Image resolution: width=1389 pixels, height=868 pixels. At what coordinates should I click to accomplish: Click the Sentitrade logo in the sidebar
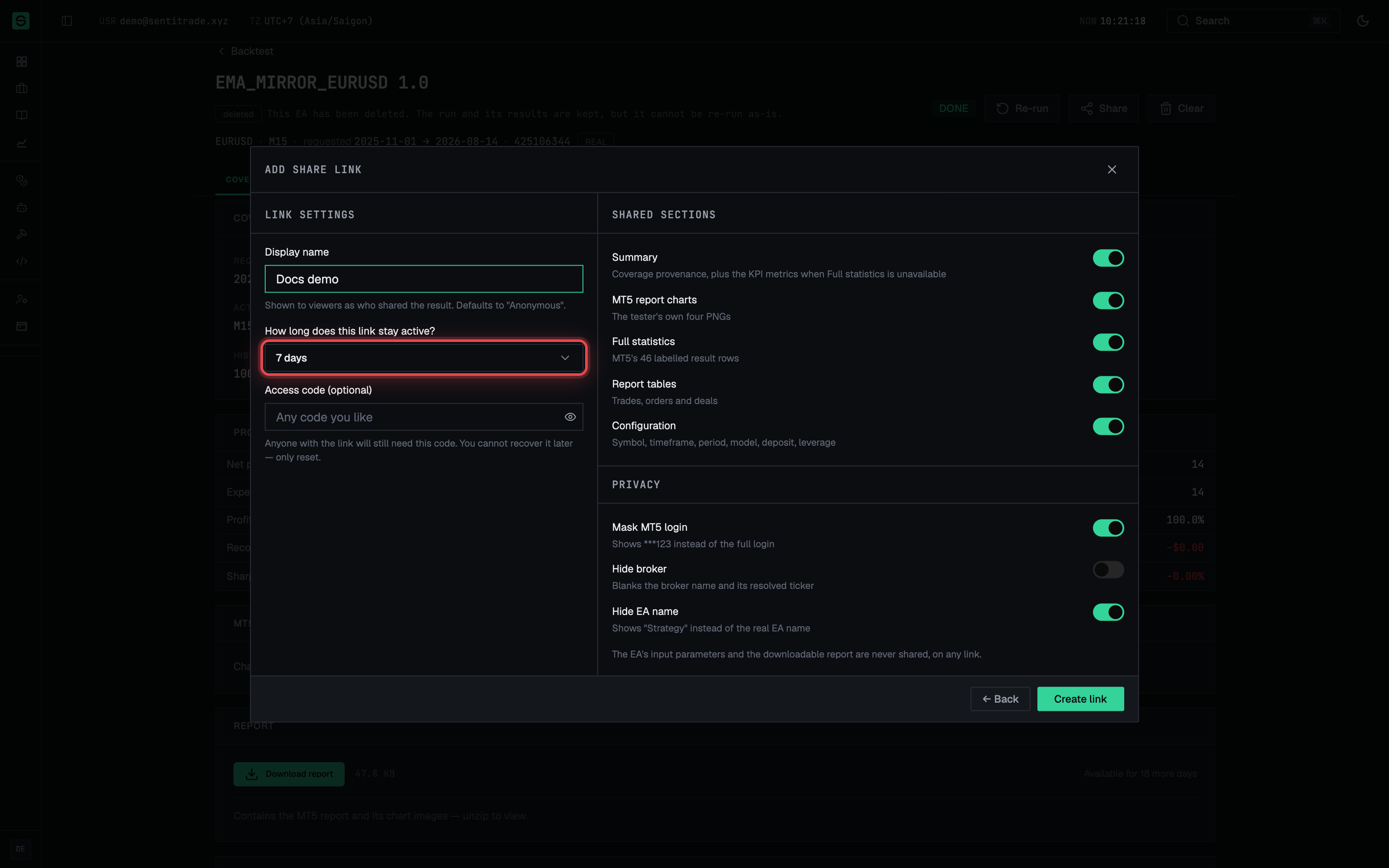[x=21, y=21]
